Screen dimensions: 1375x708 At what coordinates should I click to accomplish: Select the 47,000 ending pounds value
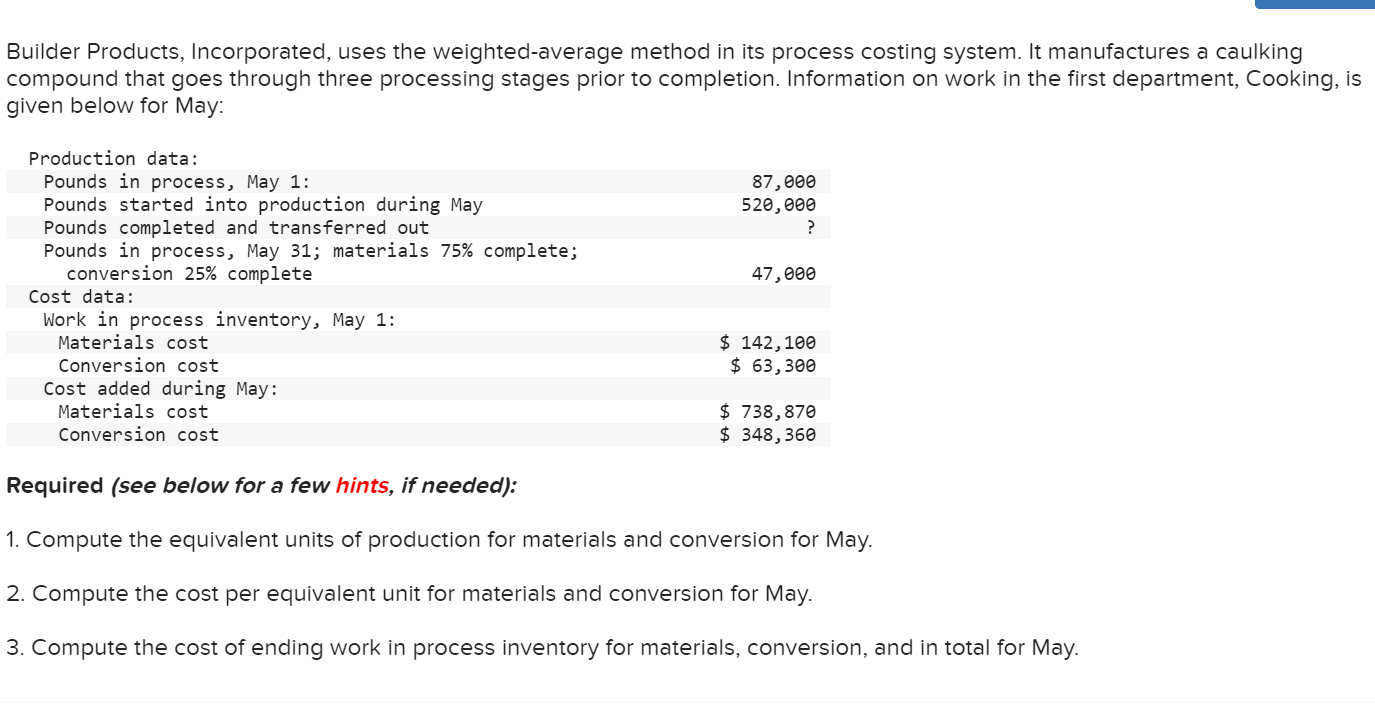pos(783,274)
